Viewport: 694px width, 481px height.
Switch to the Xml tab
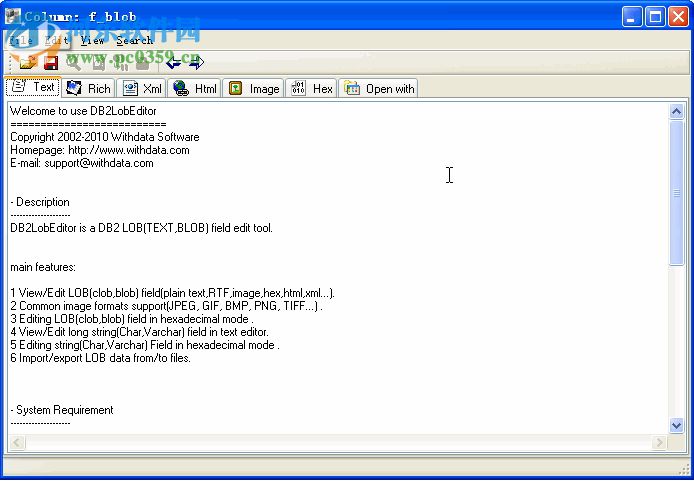coord(142,89)
